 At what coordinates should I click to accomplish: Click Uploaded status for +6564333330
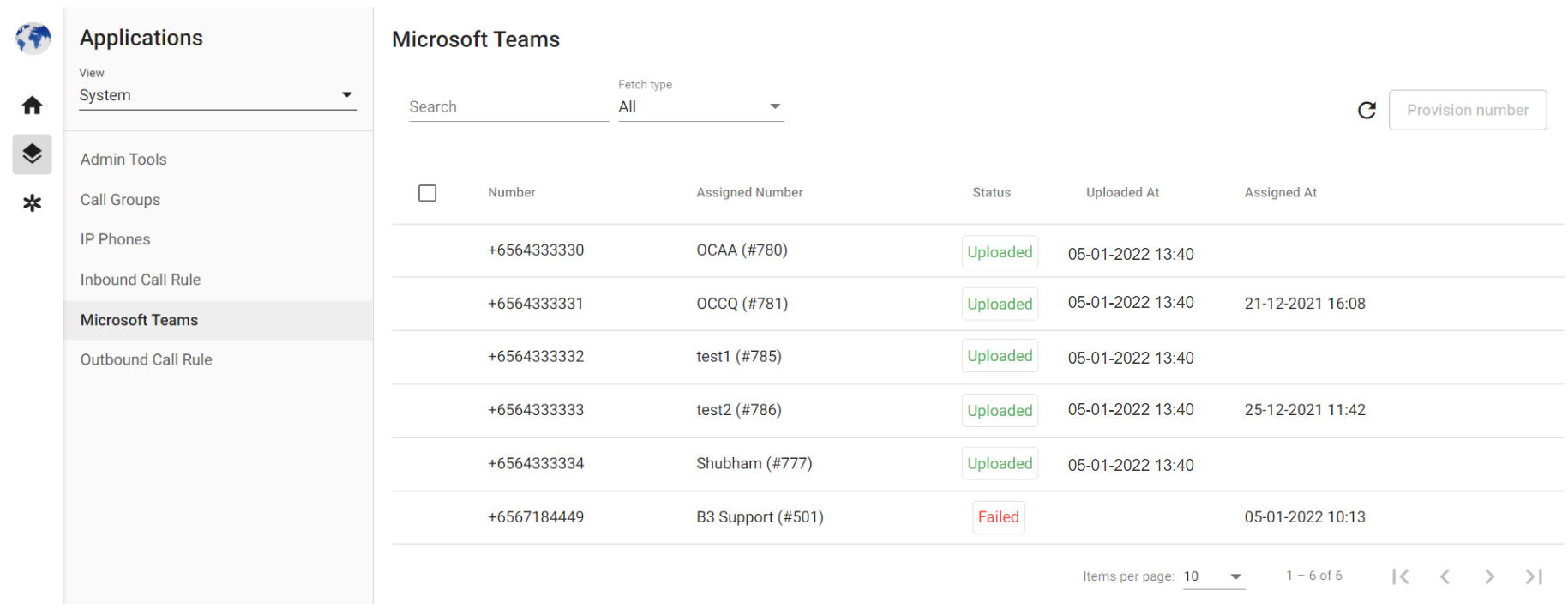click(x=1000, y=252)
